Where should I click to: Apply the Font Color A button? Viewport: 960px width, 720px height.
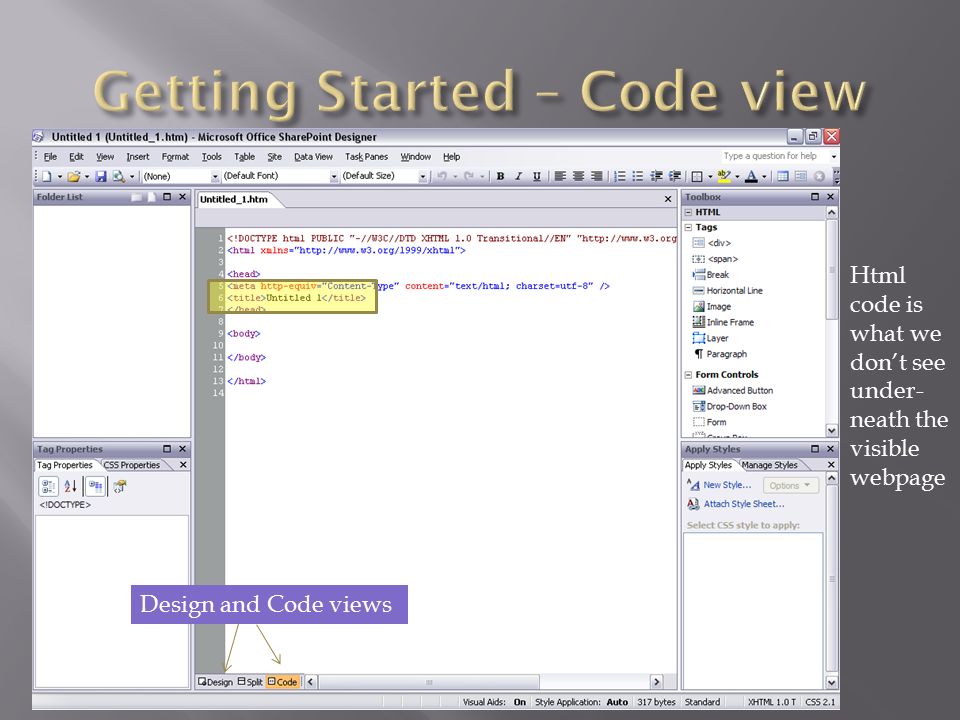[x=751, y=176]
